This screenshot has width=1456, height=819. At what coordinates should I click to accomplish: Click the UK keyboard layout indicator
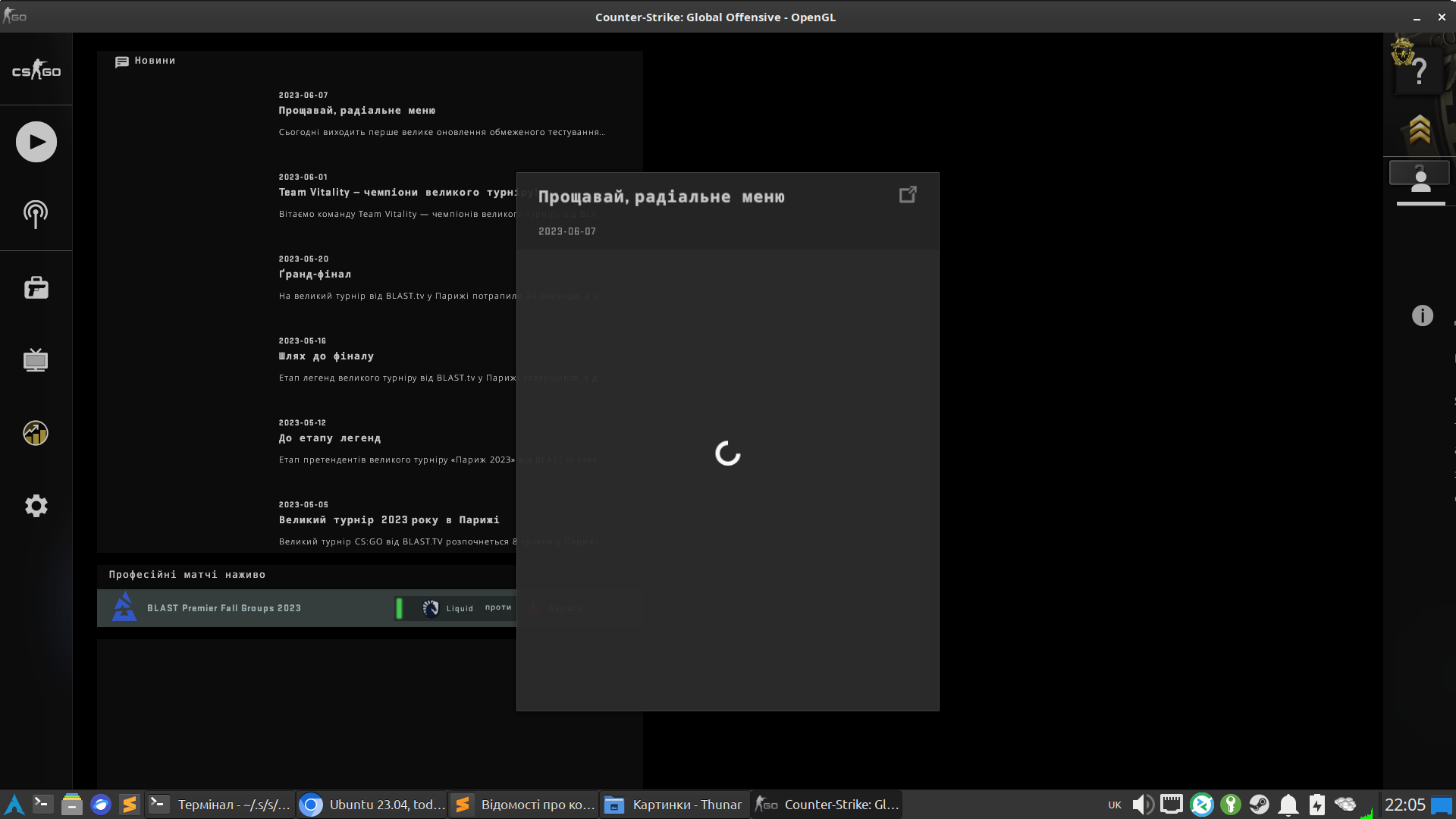(1114, 805)
